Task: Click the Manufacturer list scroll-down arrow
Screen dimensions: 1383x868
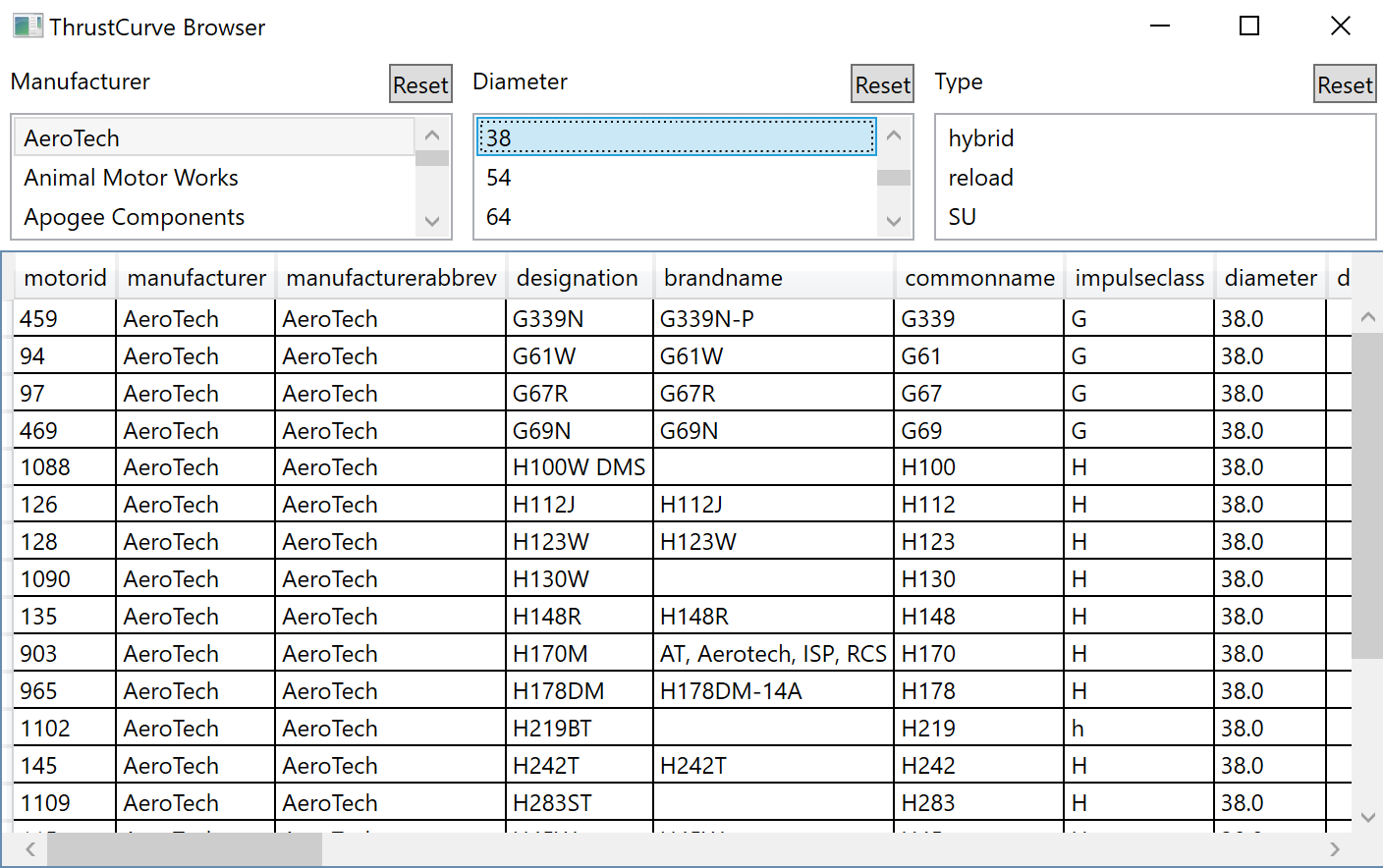Action: pos(432,221)
